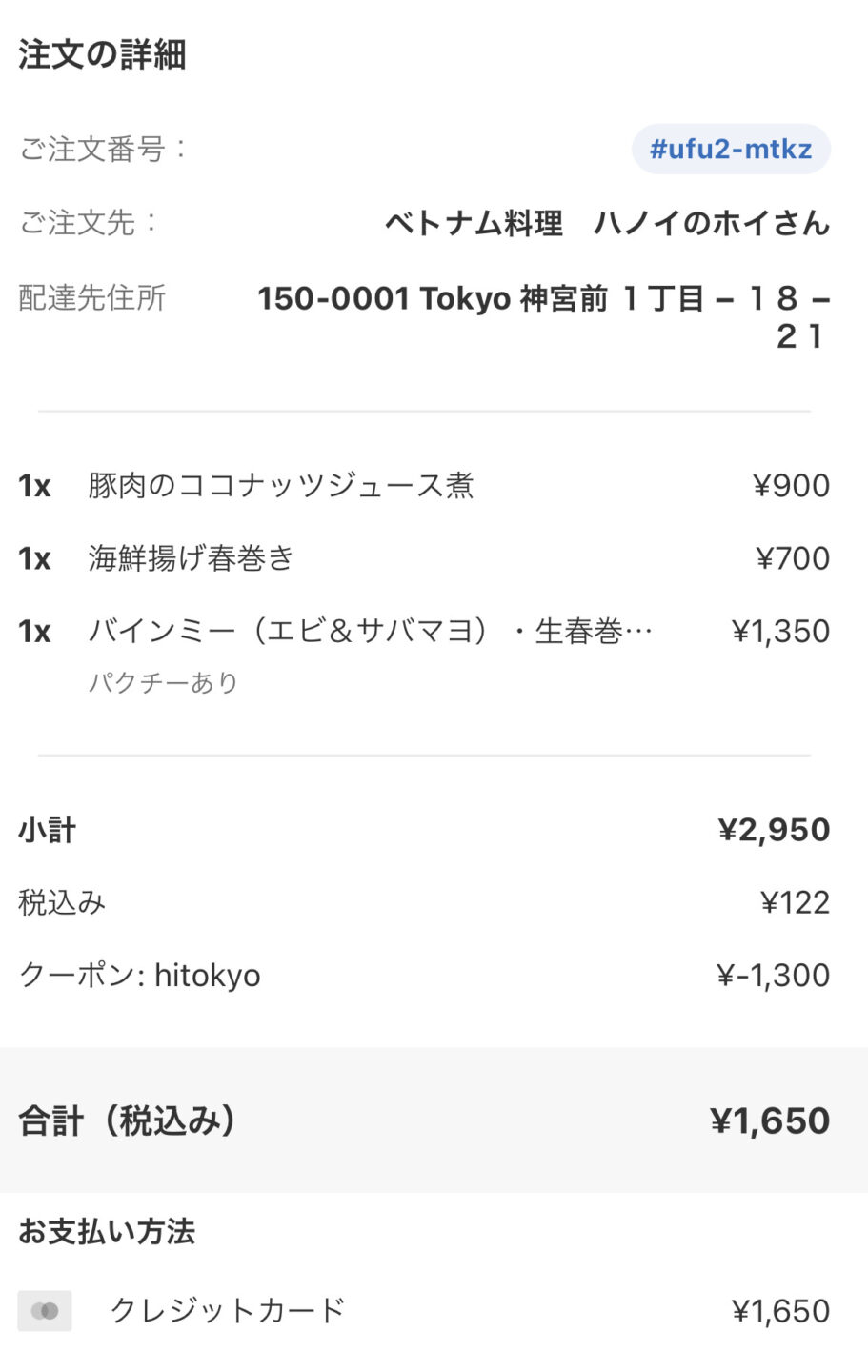Select the ¥900 price of pork dish
Image resolution: width=868 pixels, height=1372 pixels.
pyautogui.click(x=791, y=486)
